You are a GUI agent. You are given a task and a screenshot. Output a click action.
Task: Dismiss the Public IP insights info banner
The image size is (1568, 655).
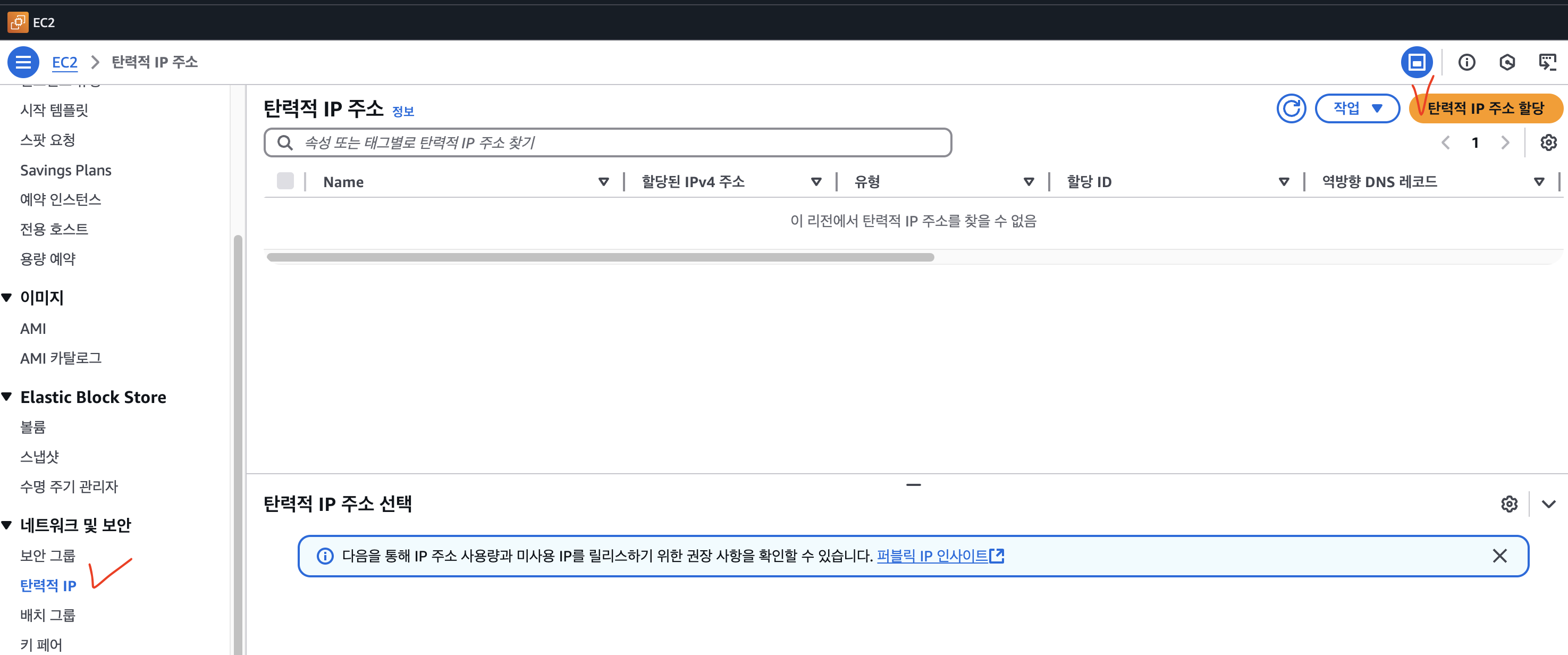[x=1499, y=556]
